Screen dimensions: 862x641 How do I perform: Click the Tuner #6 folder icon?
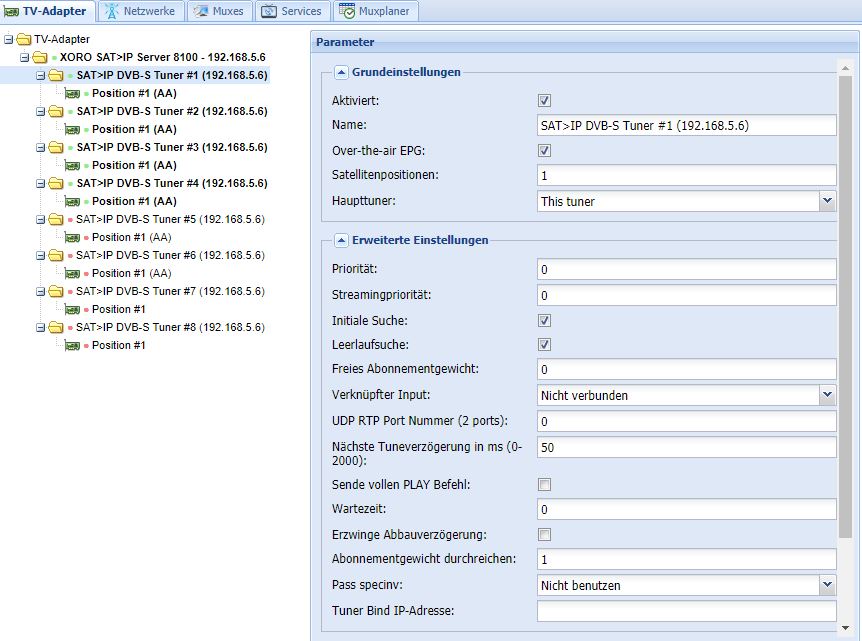(x=56, y=255)
